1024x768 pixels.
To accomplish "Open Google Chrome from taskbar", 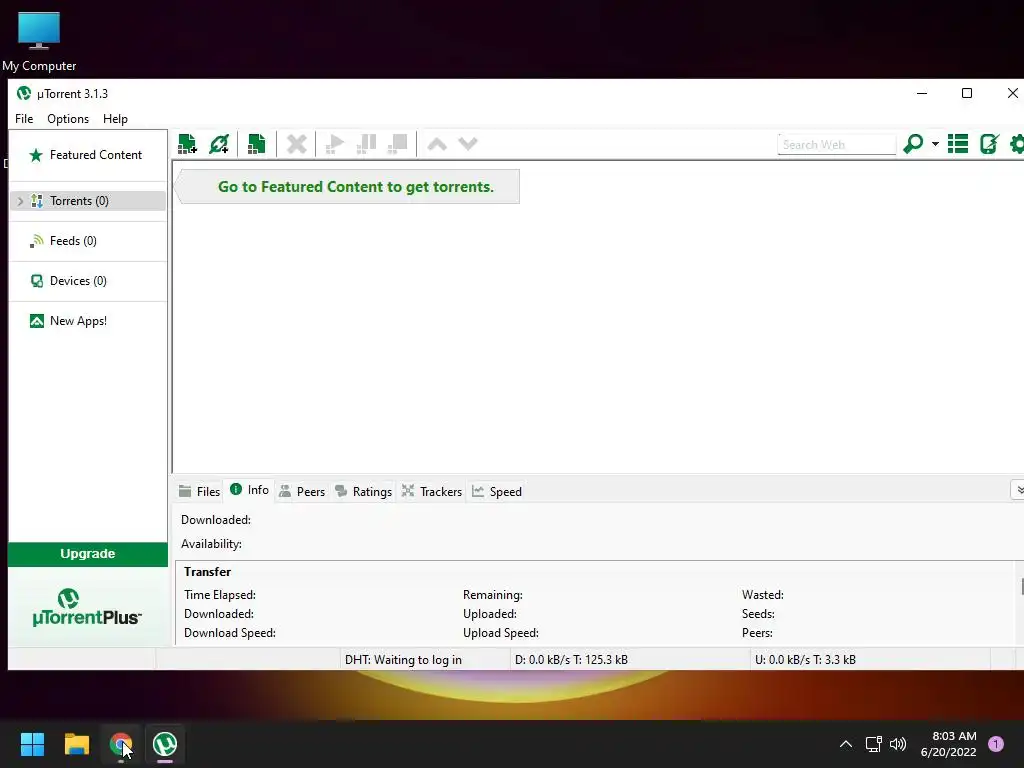I will pyautogui.click(x=121, y=744).
